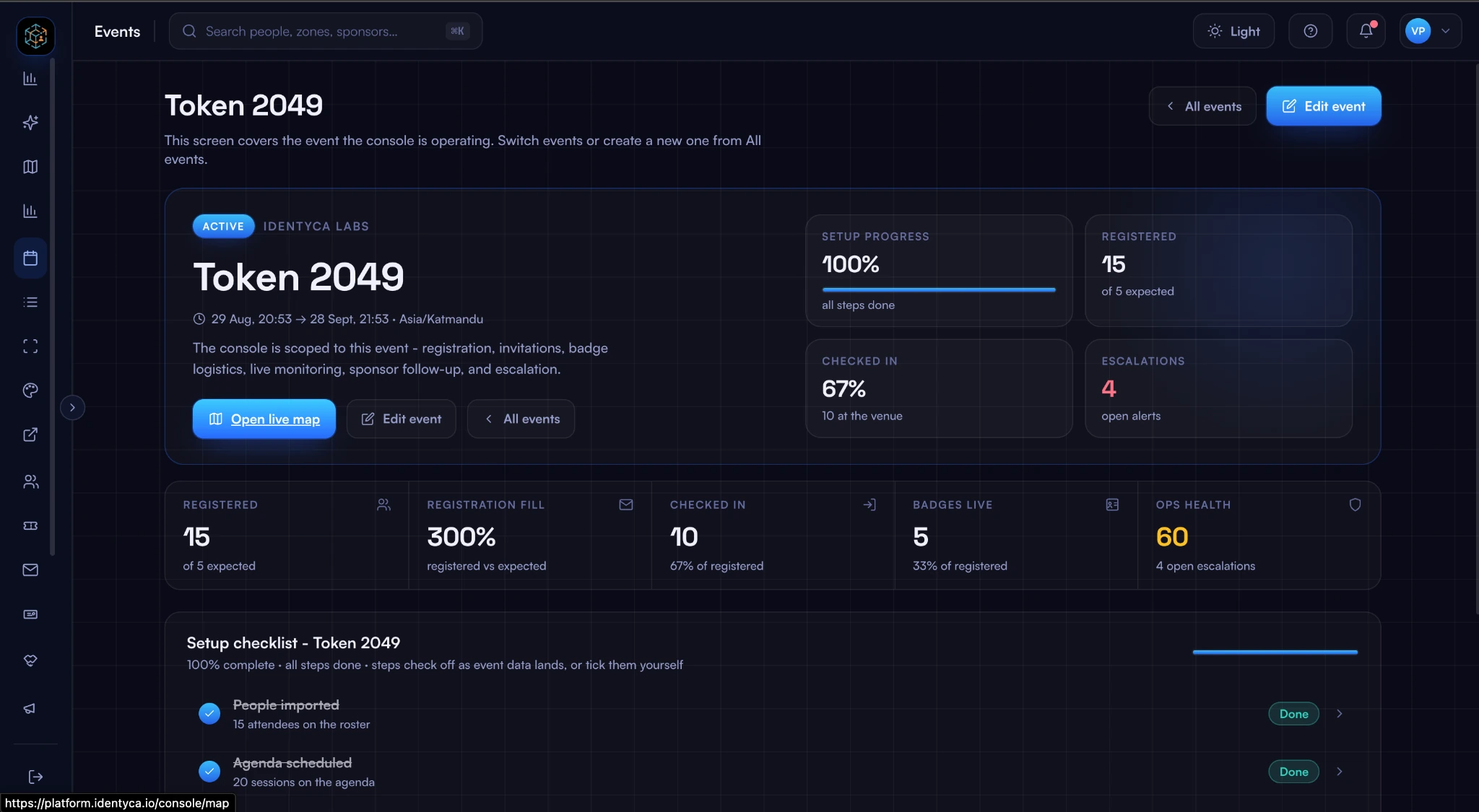
Task: Click the Done badge for People imported
Action: click(1293, 713)
